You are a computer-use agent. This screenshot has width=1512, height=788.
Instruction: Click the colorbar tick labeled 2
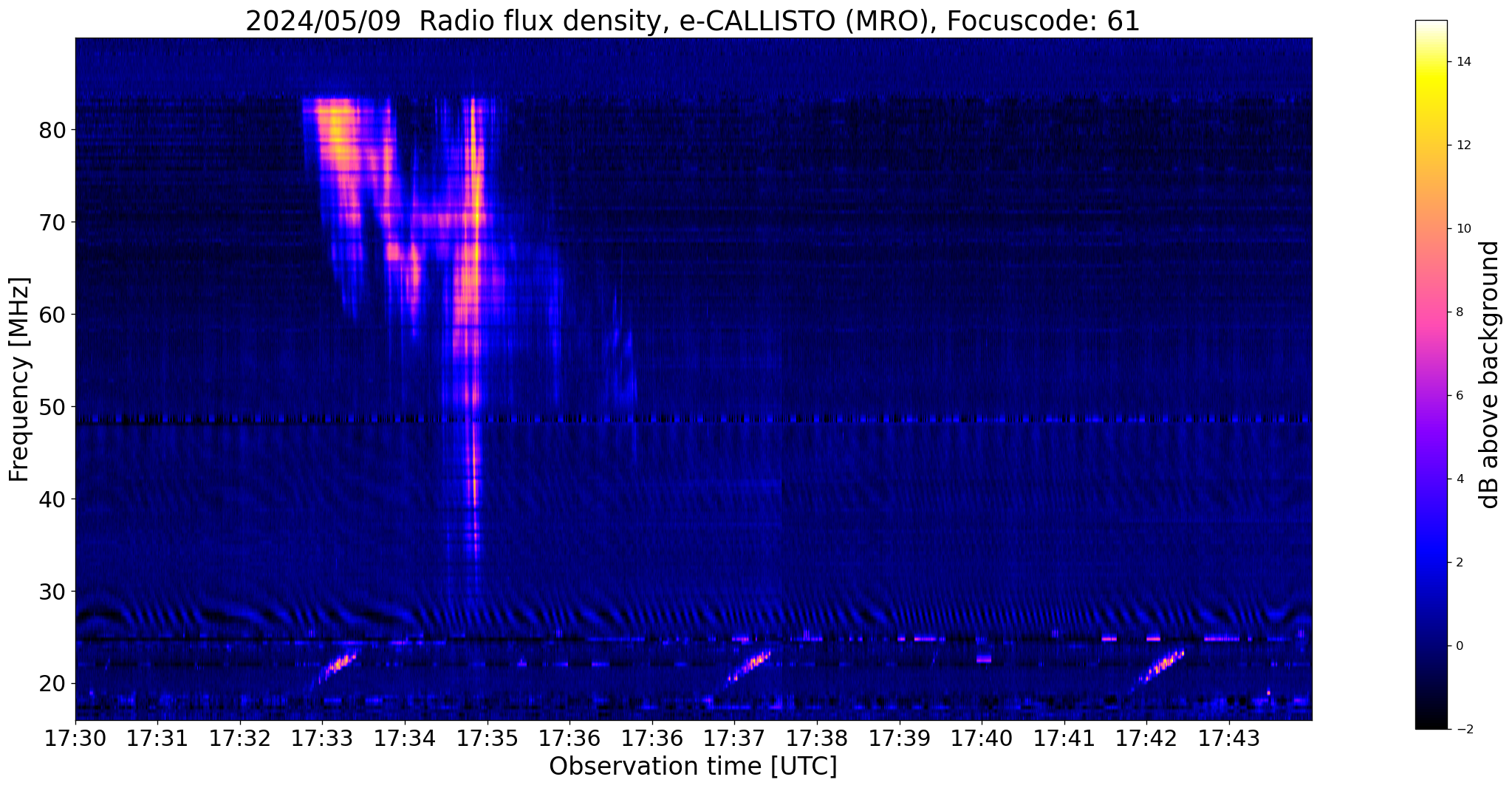(x=1459, y=563)
